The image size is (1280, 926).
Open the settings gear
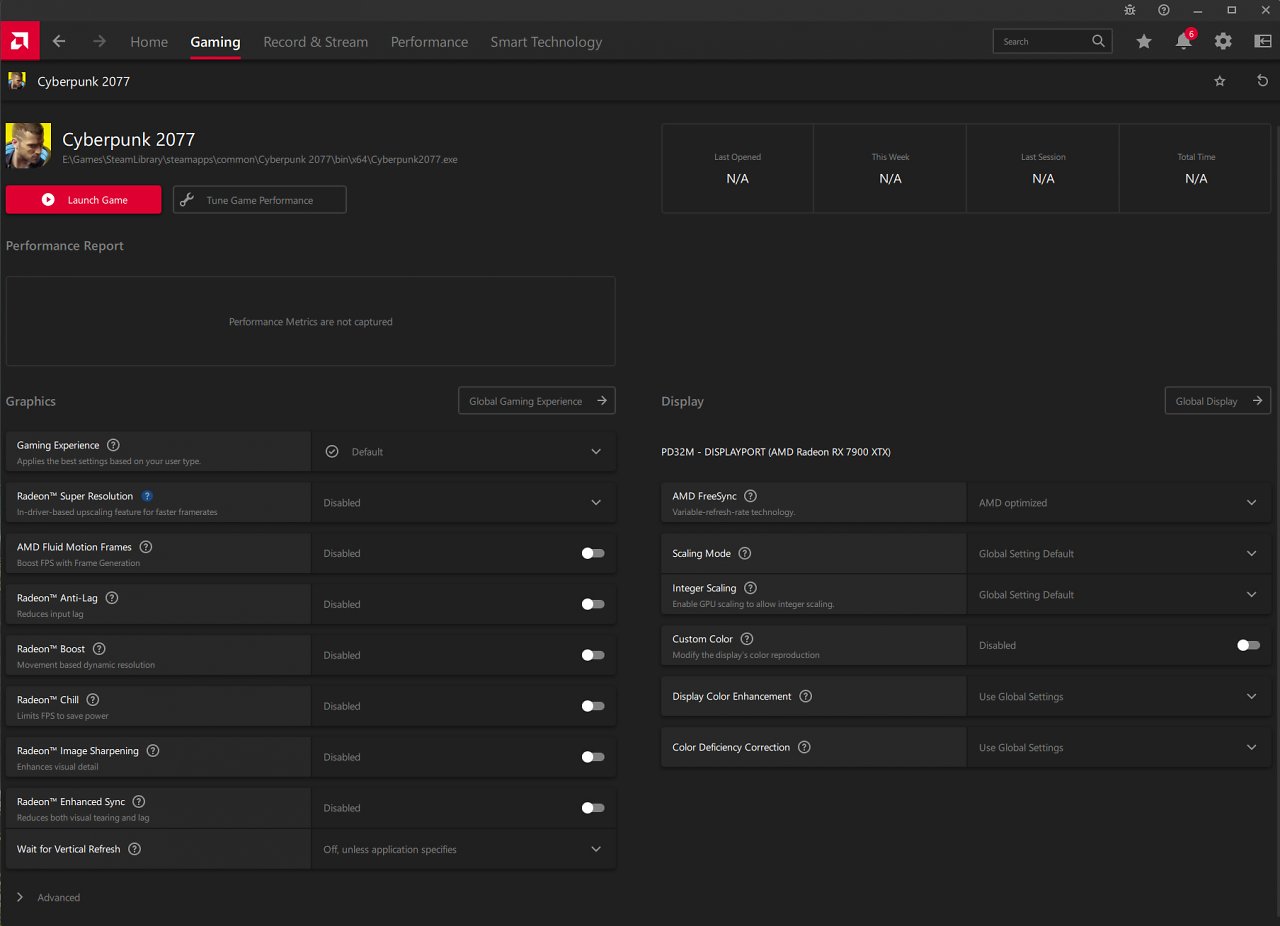coord(1223,41)
